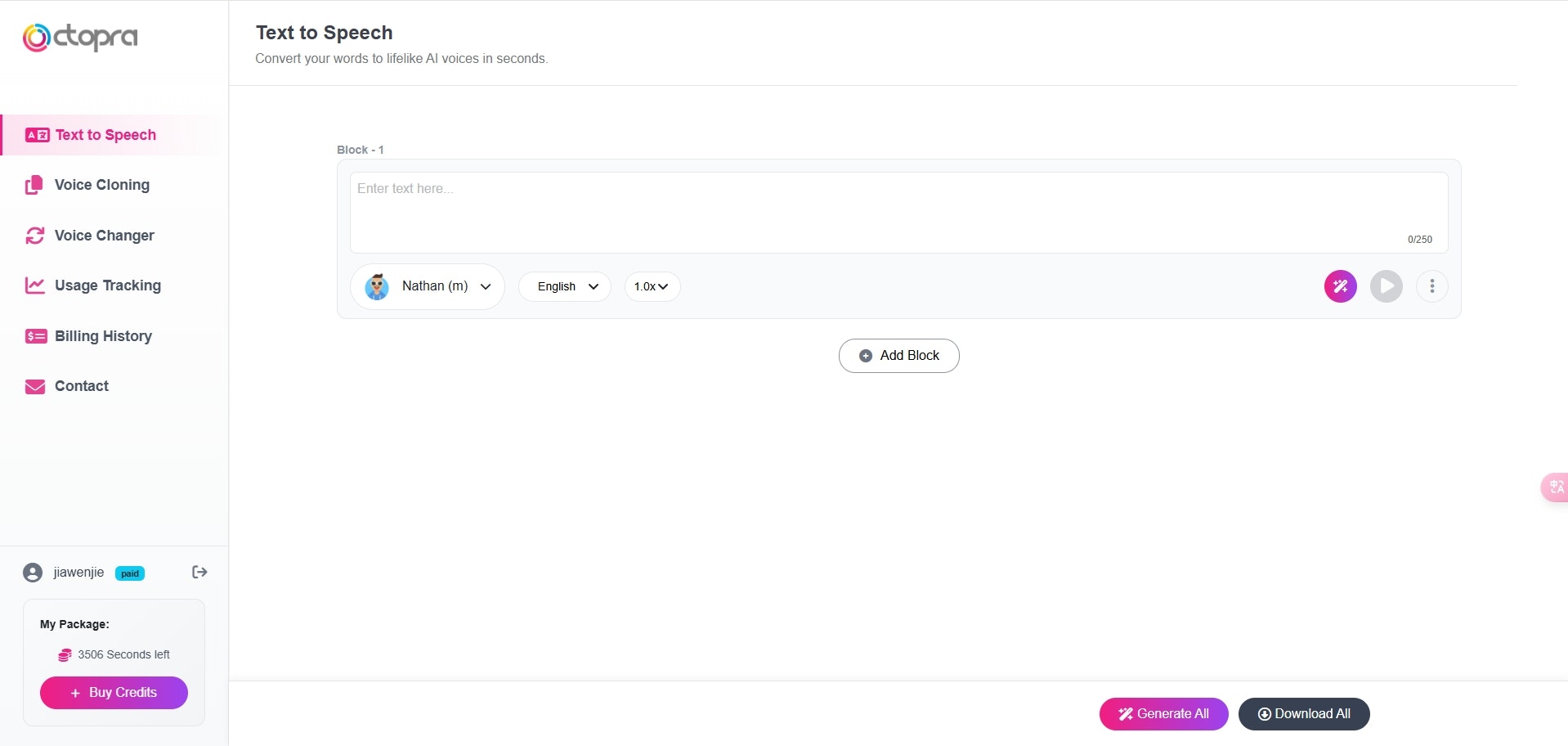This screenshot has width=1568, height=746.
Task: Open the English language dropdown
Action: [565, 286]
